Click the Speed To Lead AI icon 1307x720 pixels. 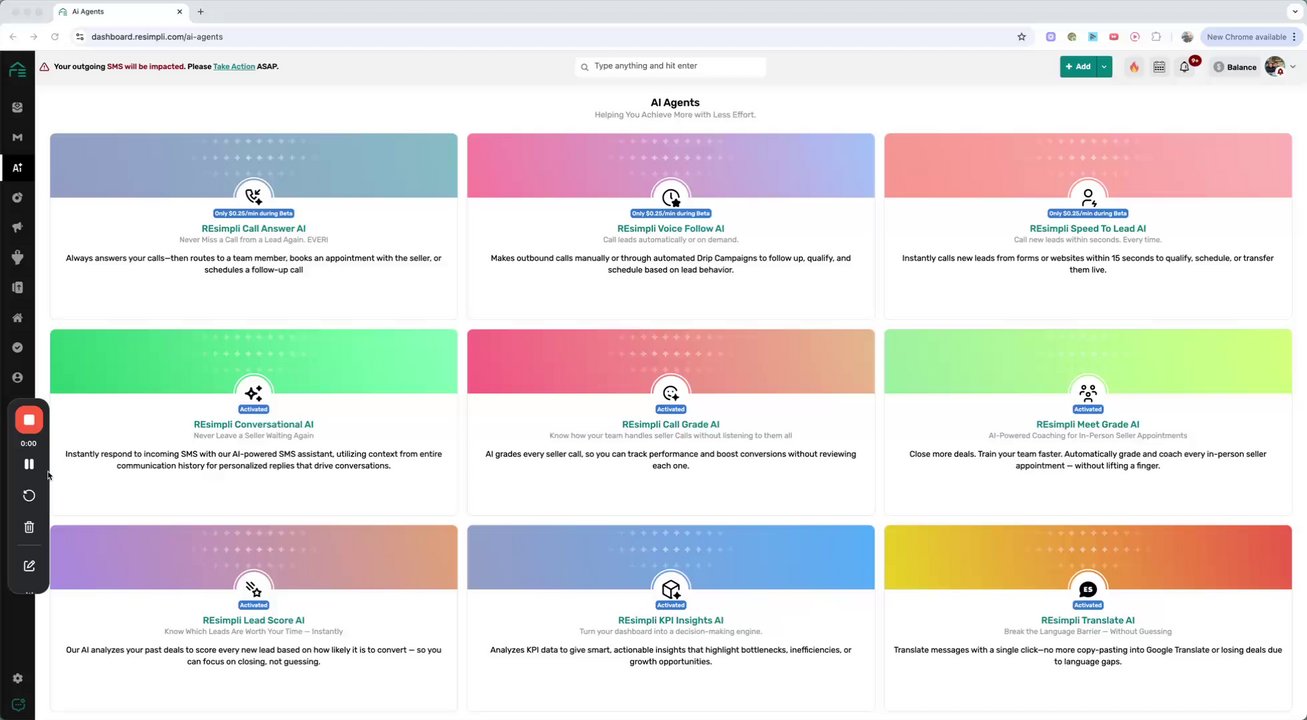pos(1088,197)
